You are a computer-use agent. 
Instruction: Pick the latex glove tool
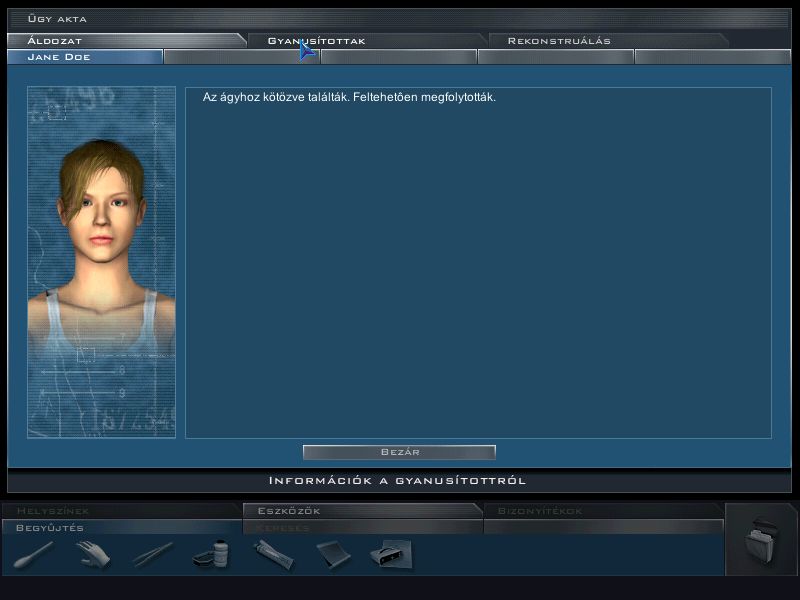coord(92,554)
